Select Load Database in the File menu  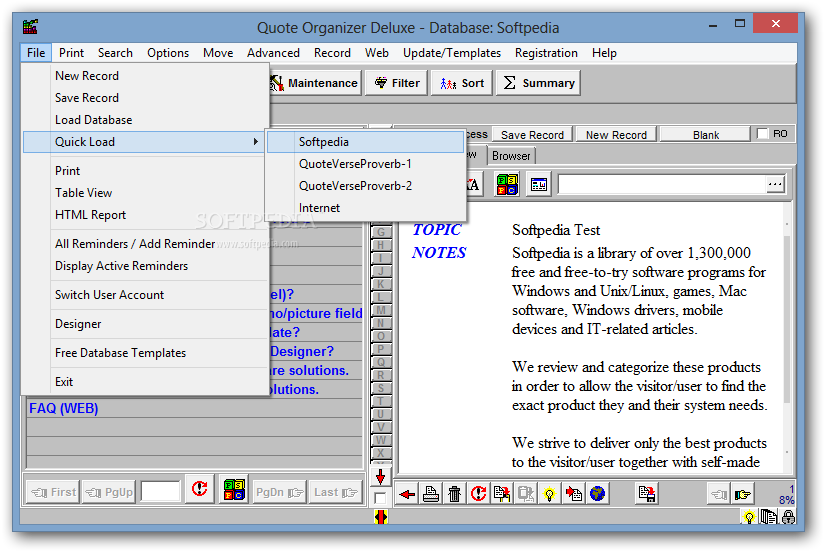click(145, 120)
